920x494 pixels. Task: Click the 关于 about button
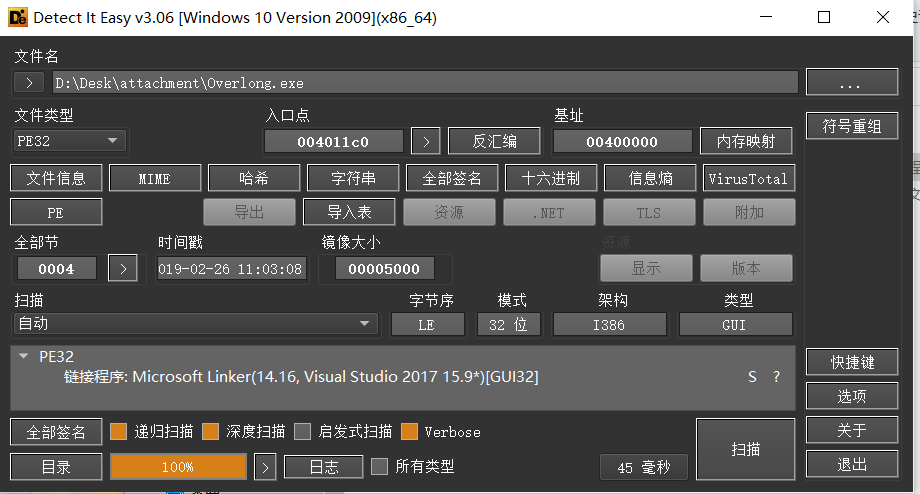pos(852,430)
